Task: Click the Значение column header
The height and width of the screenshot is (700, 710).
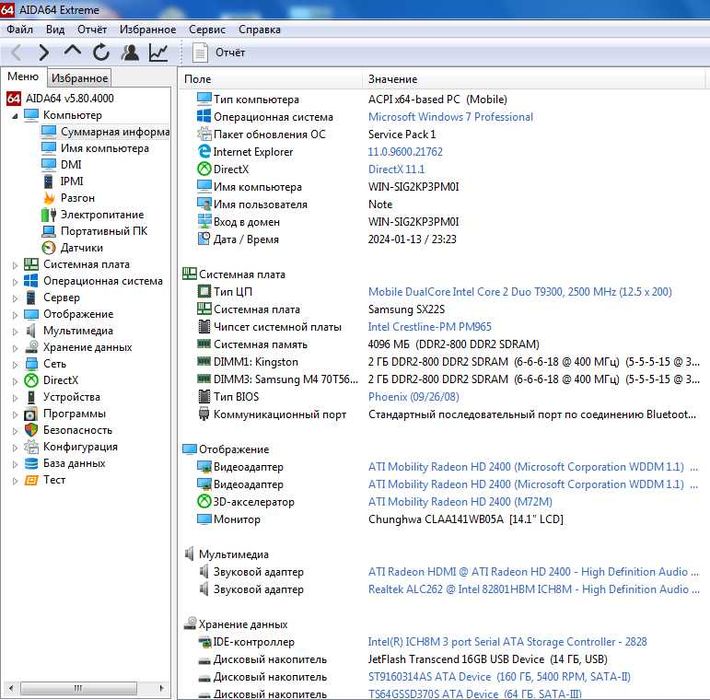Action: tap(534, 79)
